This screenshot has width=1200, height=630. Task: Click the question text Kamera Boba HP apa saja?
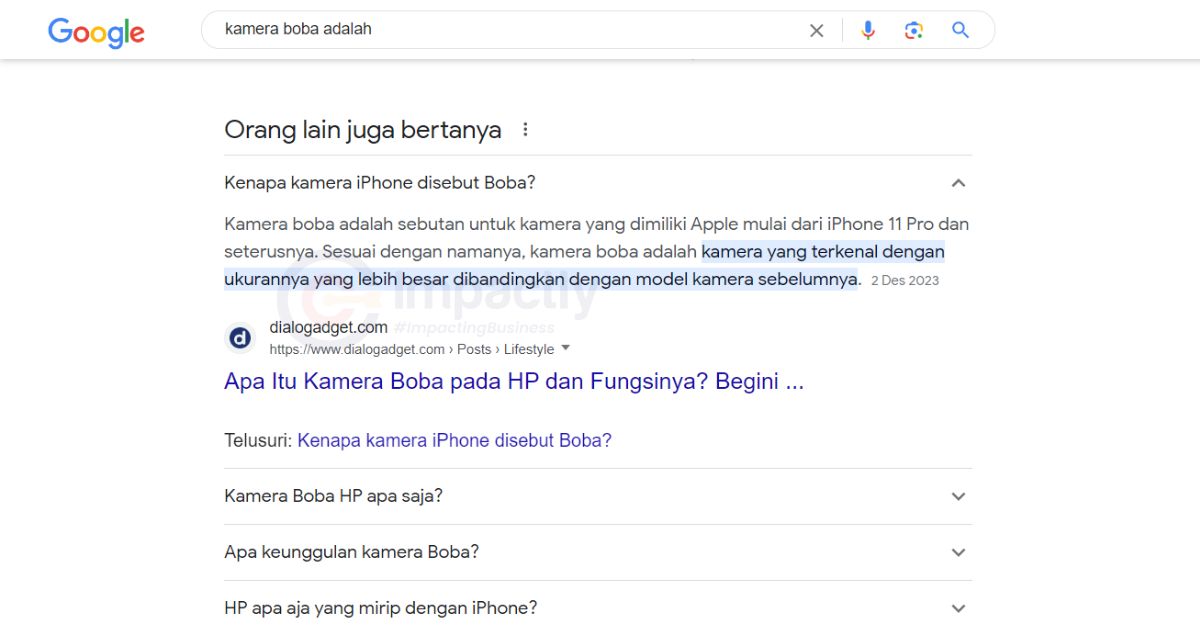point(333,496)
